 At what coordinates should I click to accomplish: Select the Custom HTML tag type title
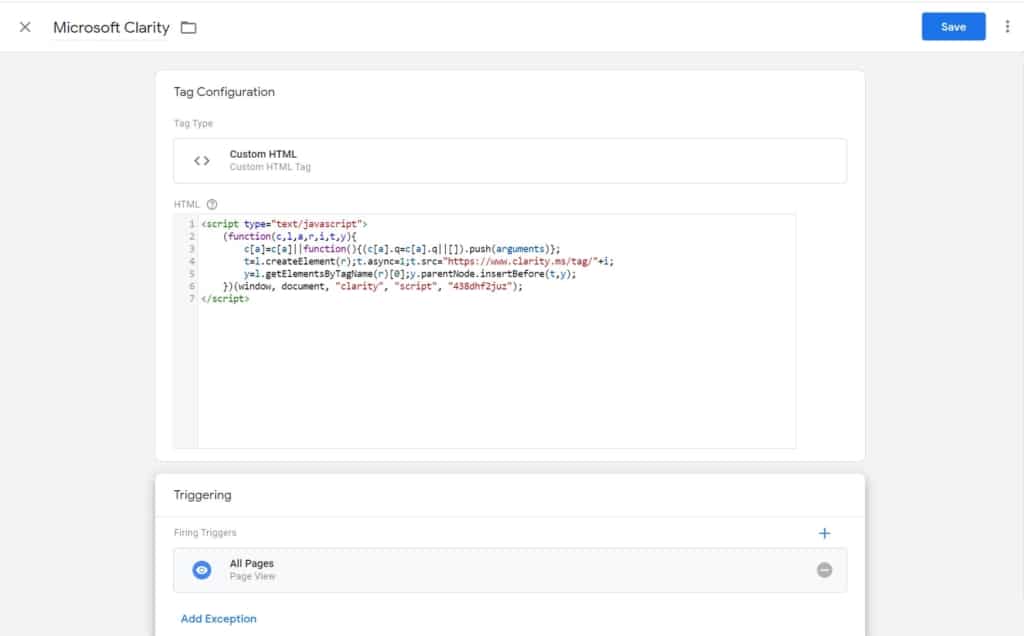click(x=263, y=154)
